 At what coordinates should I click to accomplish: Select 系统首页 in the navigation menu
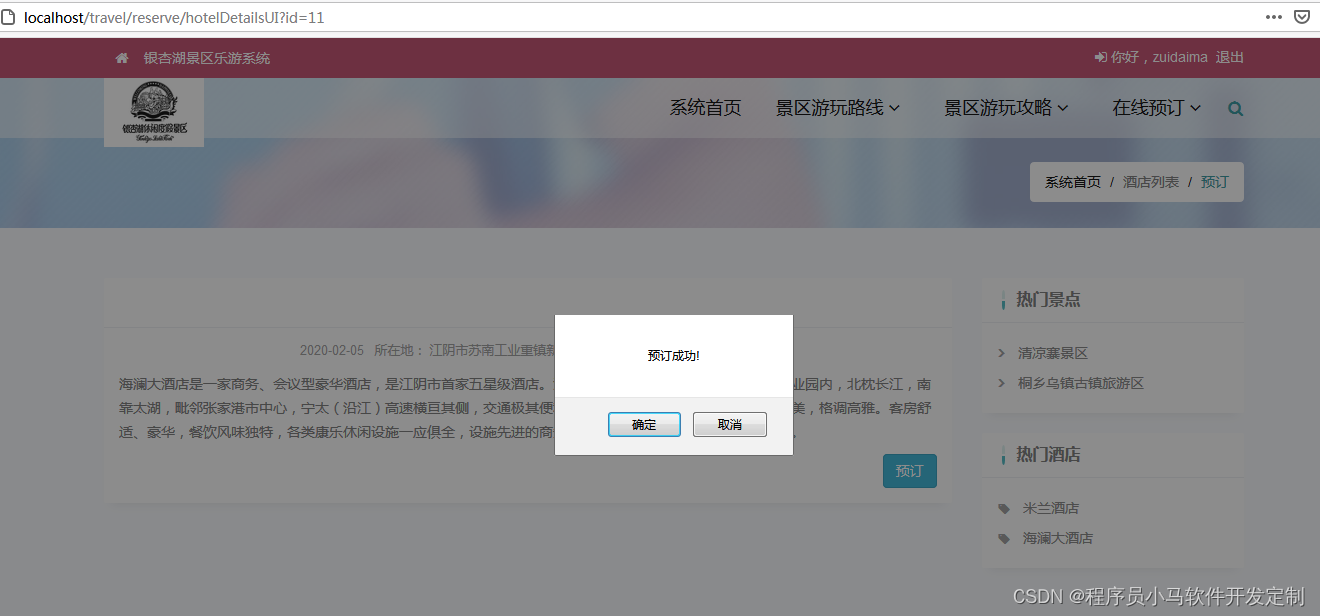(x=706, y=107)
